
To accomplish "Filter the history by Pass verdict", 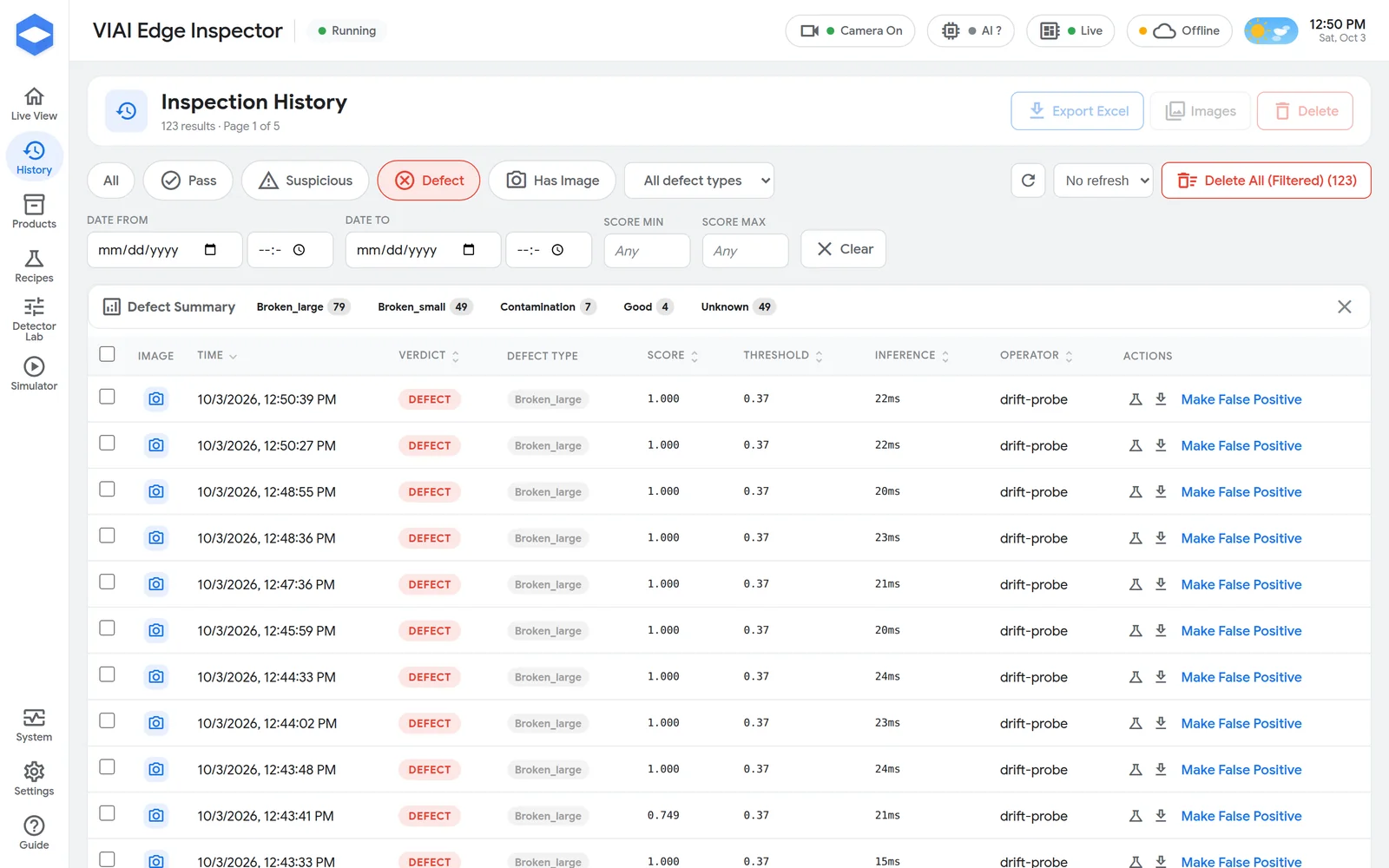I will (188, 181).
